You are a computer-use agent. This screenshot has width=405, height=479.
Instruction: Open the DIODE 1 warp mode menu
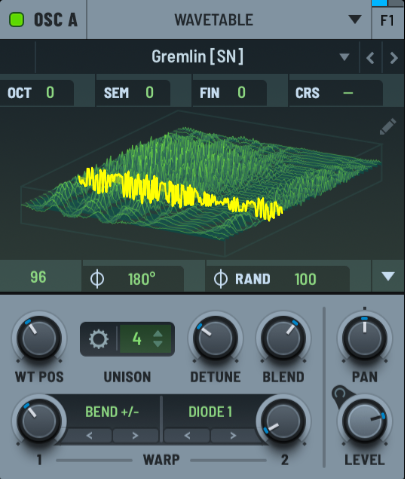pyautogui.click(x=210, y=412)
